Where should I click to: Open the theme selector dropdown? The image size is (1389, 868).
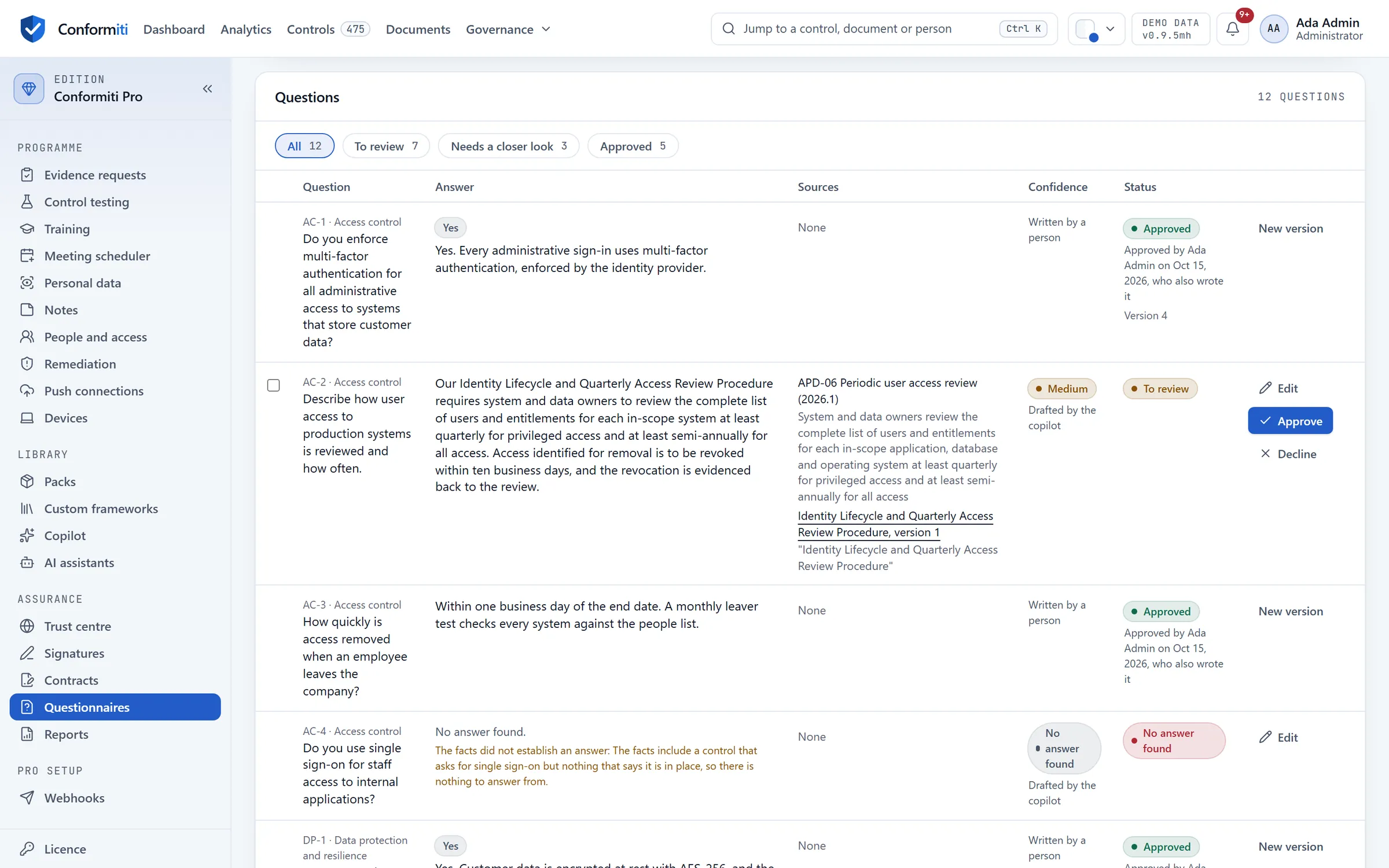pyautogui.click(x=1096, y=28)
